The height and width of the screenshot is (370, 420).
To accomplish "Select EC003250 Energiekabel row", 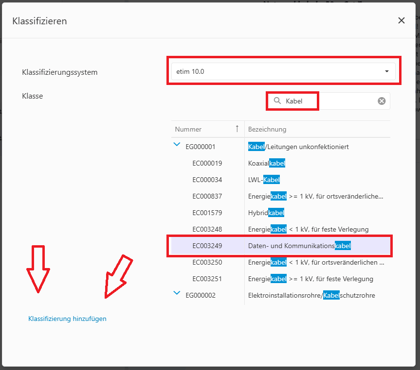I will coord(281,262).
